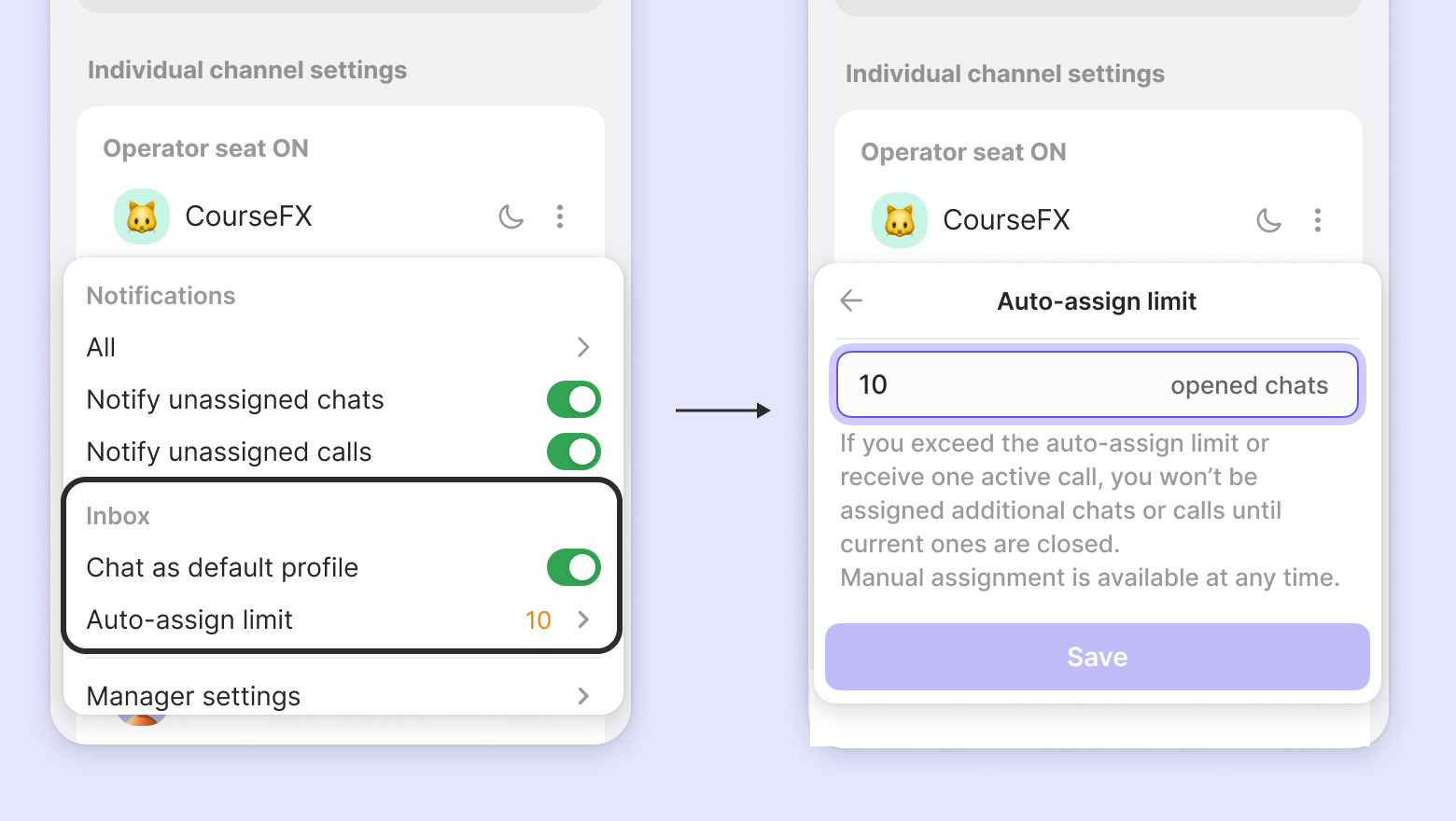
Task: Disable Notify unassigned calls switch
Action: (x=573, y=452)
